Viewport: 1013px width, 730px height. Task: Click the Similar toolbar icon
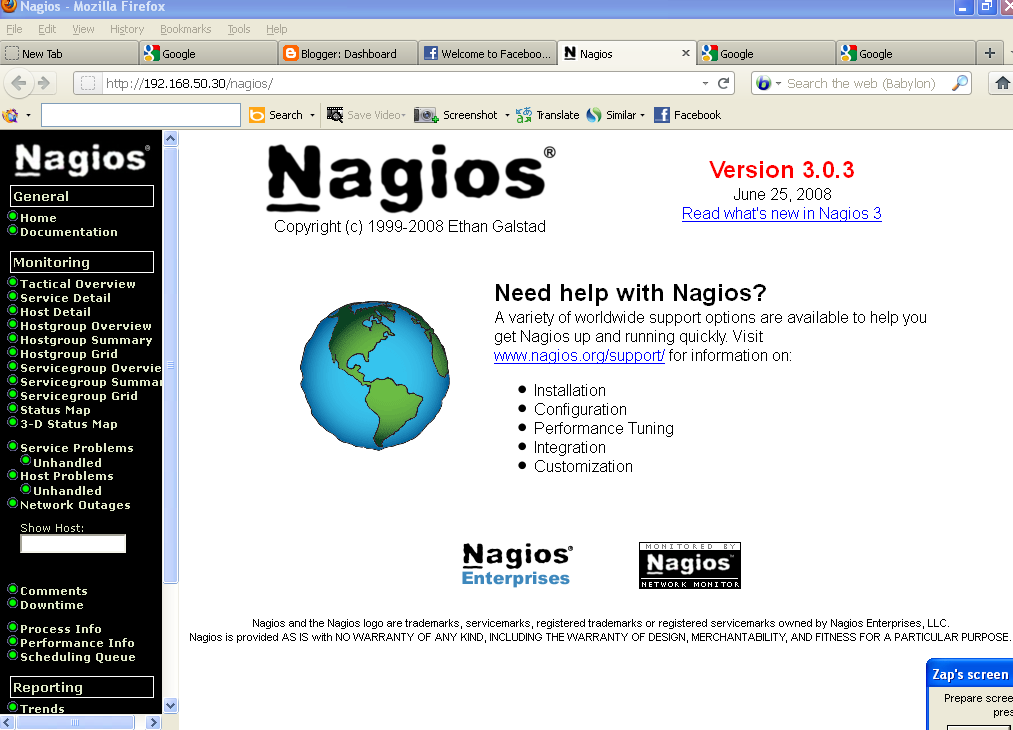[594, 115]
